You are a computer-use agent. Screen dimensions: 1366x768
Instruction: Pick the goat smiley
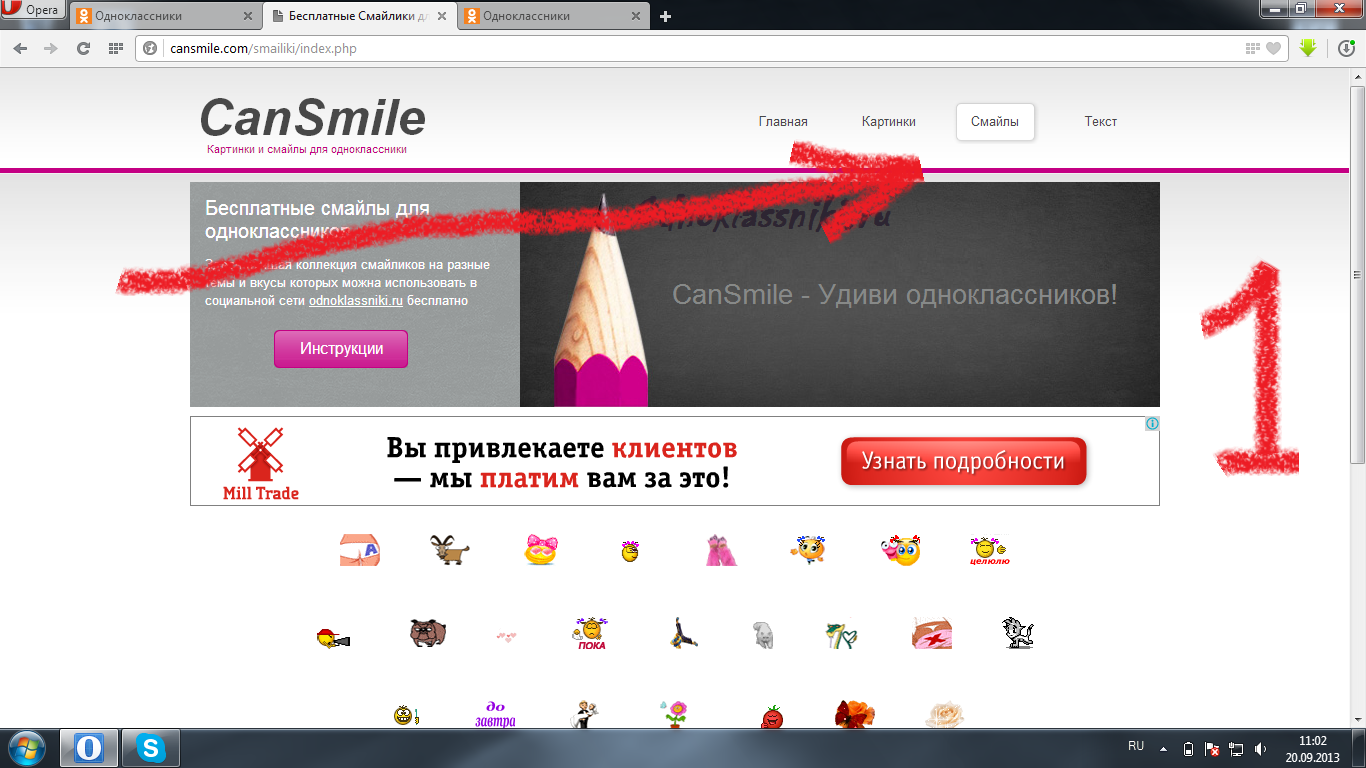coord(450,550)
